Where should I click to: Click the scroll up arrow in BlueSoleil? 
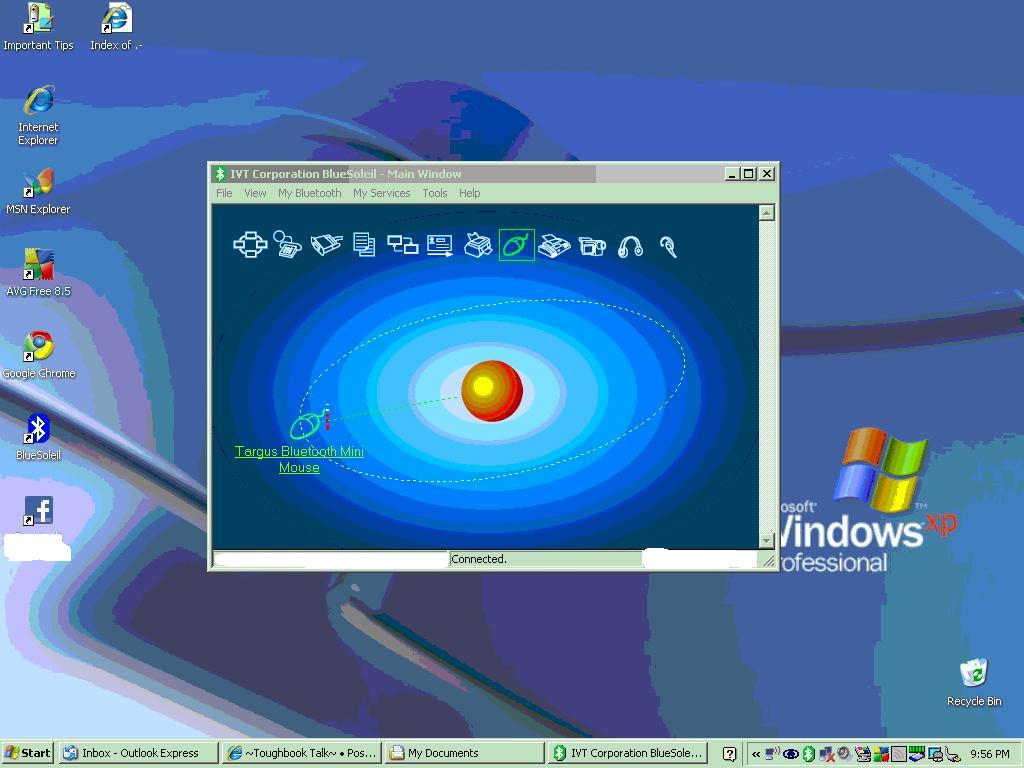tap(767, 212)
